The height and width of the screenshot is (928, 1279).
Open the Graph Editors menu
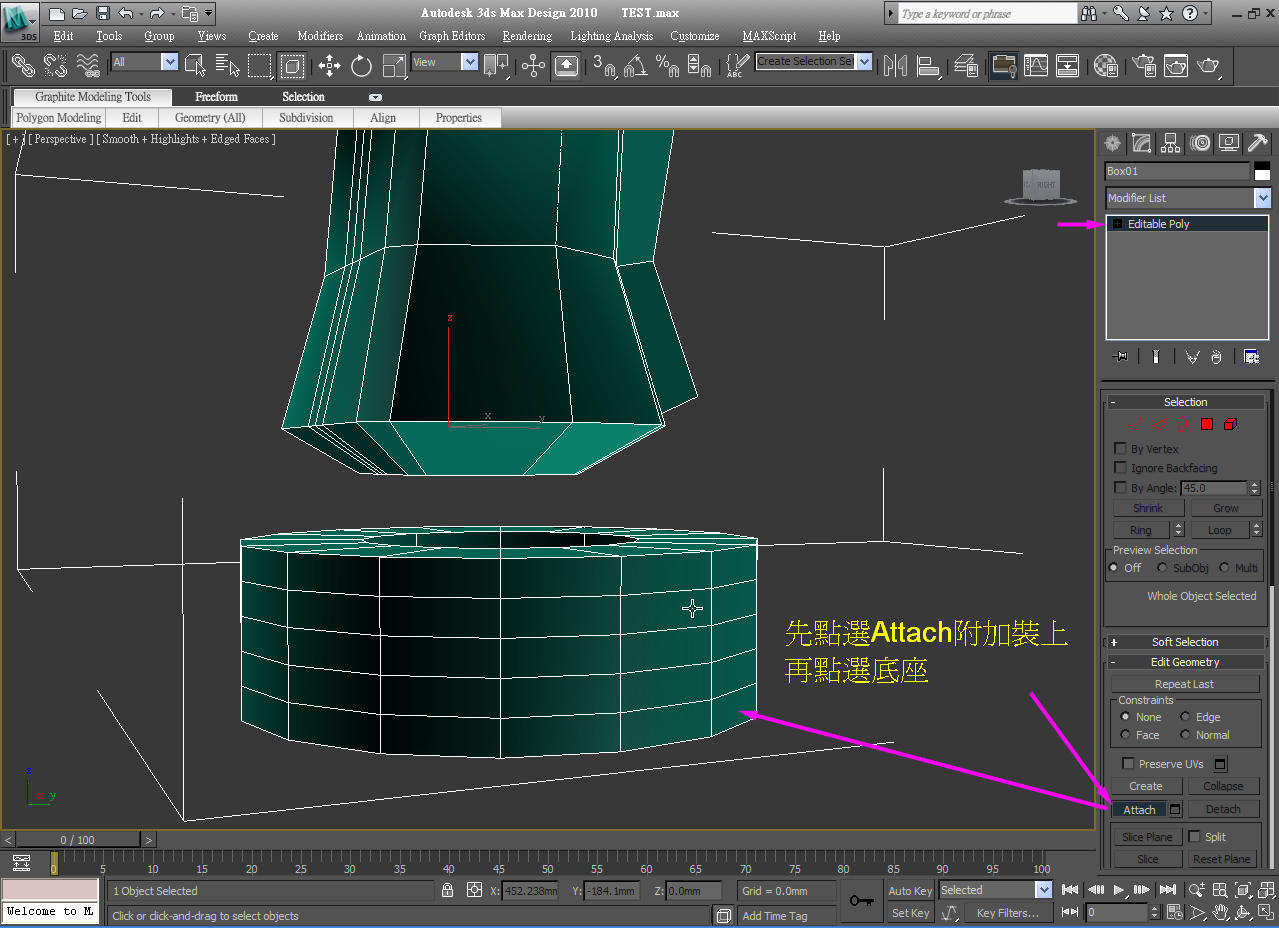click(x=452, y=36)
